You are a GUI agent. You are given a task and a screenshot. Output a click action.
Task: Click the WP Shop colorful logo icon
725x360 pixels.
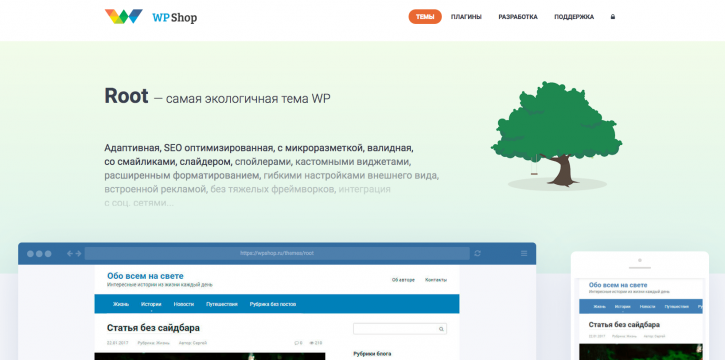(x=123, y=17)
